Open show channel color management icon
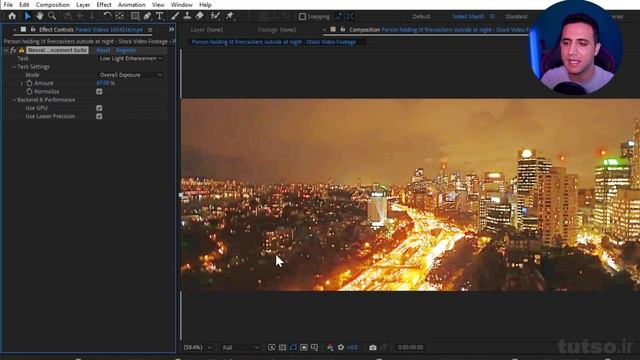Screen dimensions: 640x360 [x=330, y=347]
